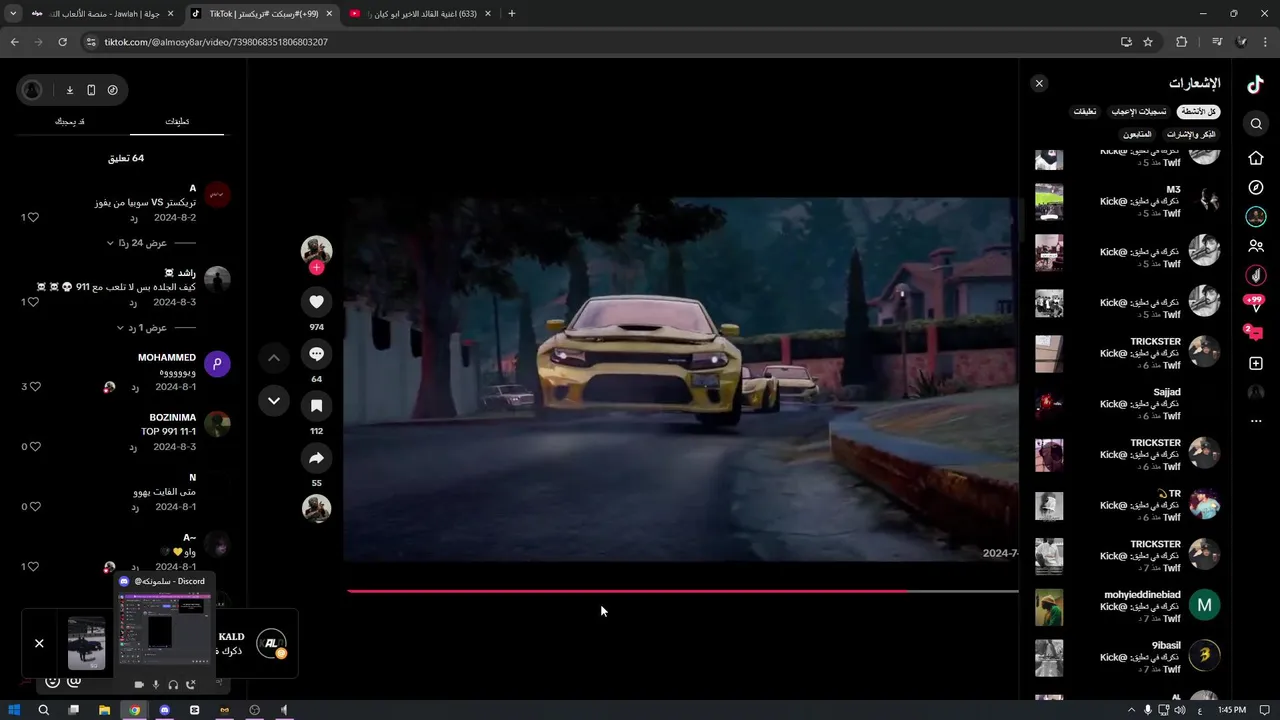Switch to the YouTube browser tab
The width and height of the screenshot is (1280, 720).
point(420,14)
